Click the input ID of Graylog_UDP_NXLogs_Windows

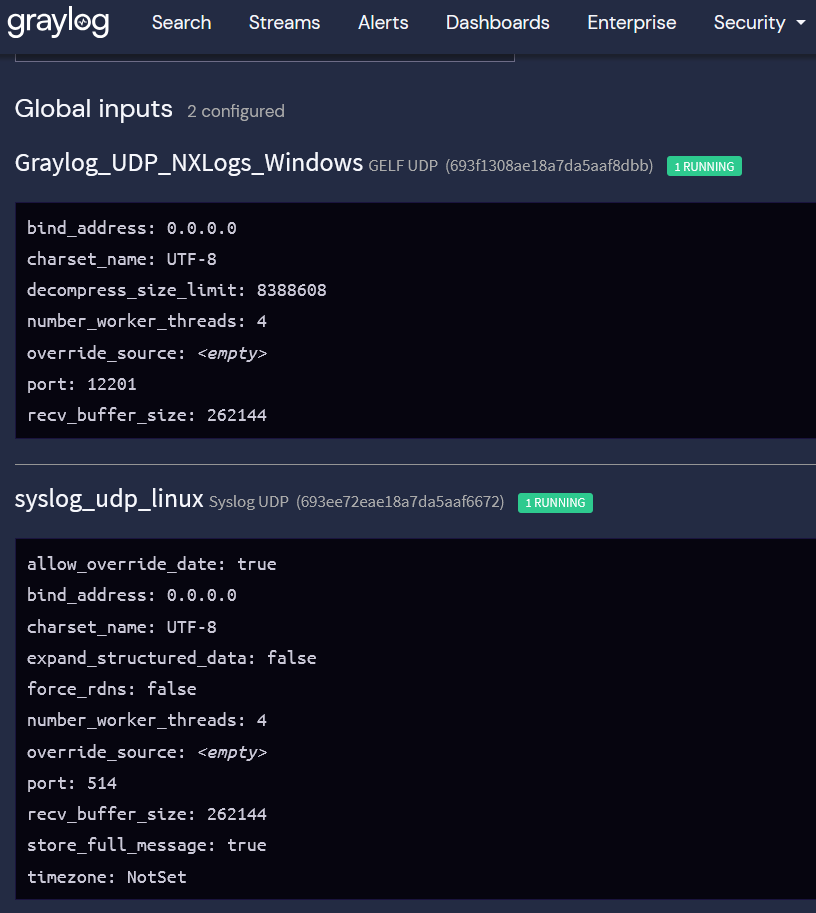549,166
